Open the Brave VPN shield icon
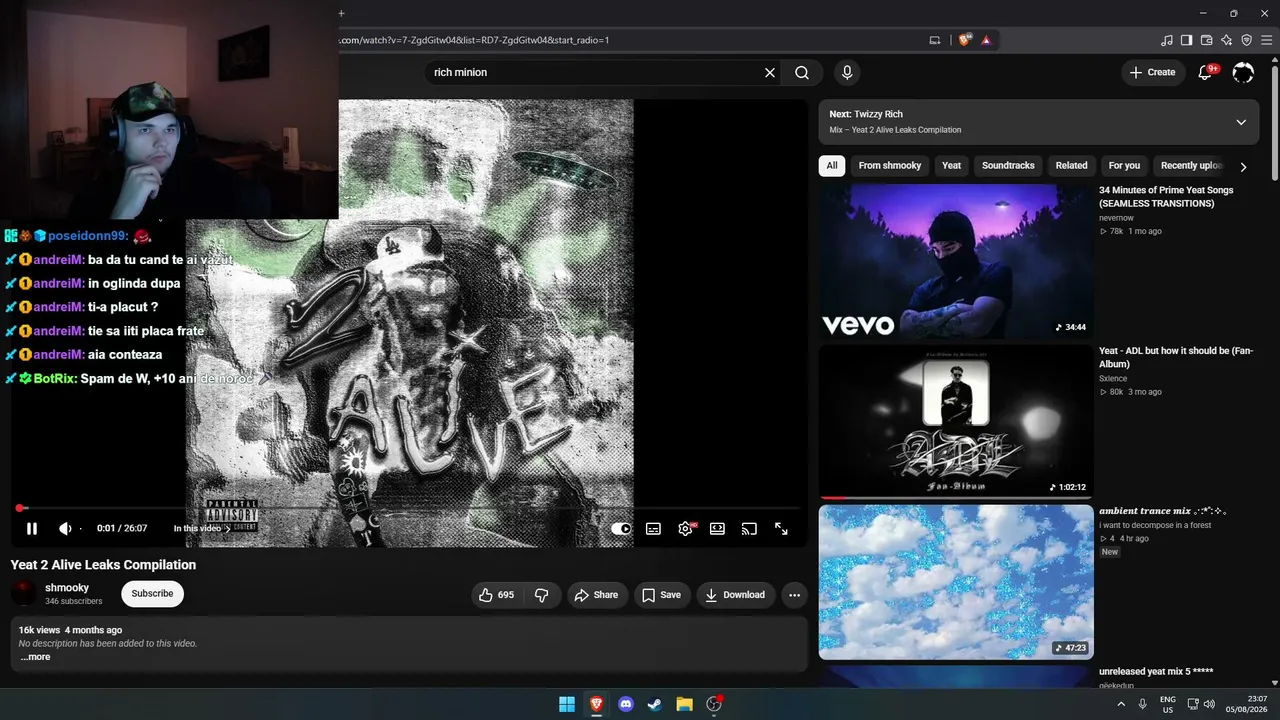This screenshot has width=1280, height=720. click(1246, 40)
